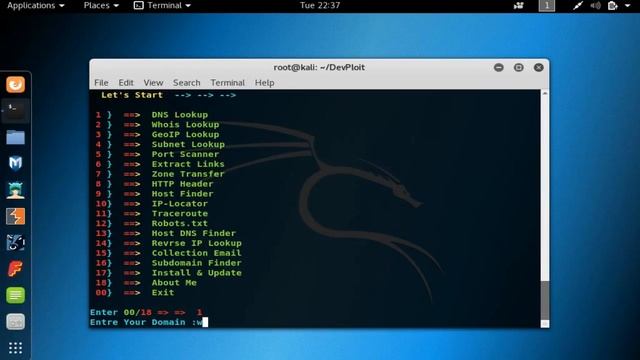Click the scrollbar up arrow
This screenshot has height=360, width=640.
pyautogui.click(x=545, y=93)
